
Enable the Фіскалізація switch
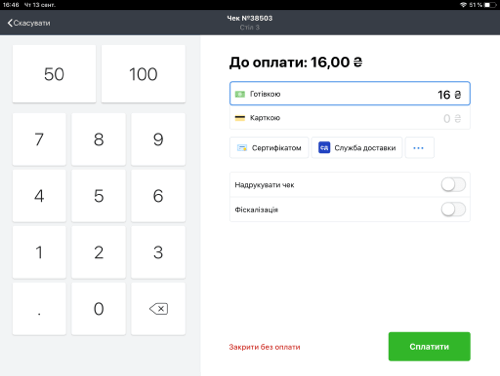click(453, 209)
